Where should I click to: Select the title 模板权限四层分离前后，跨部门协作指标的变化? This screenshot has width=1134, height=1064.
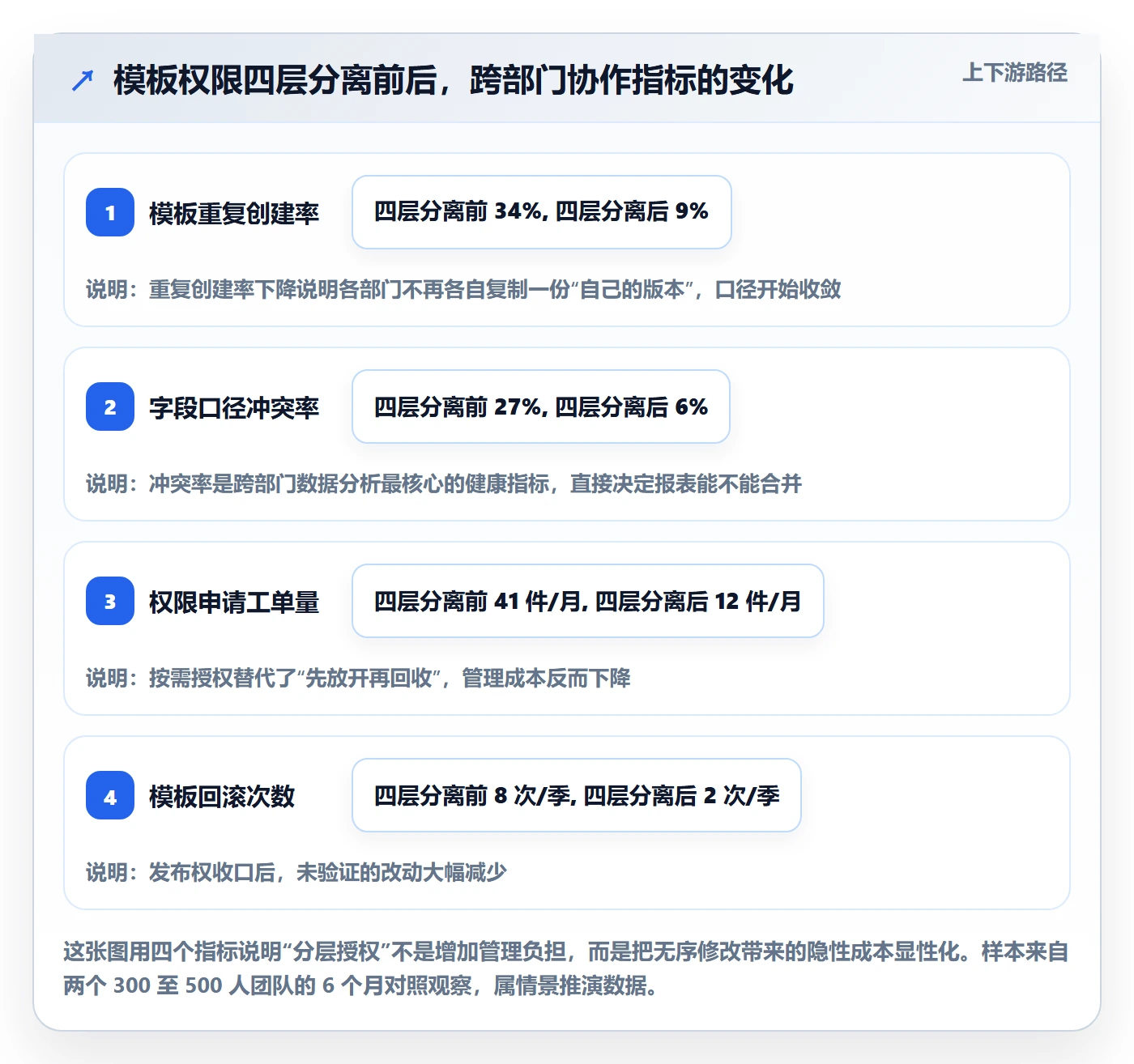(x=453, y=80)
